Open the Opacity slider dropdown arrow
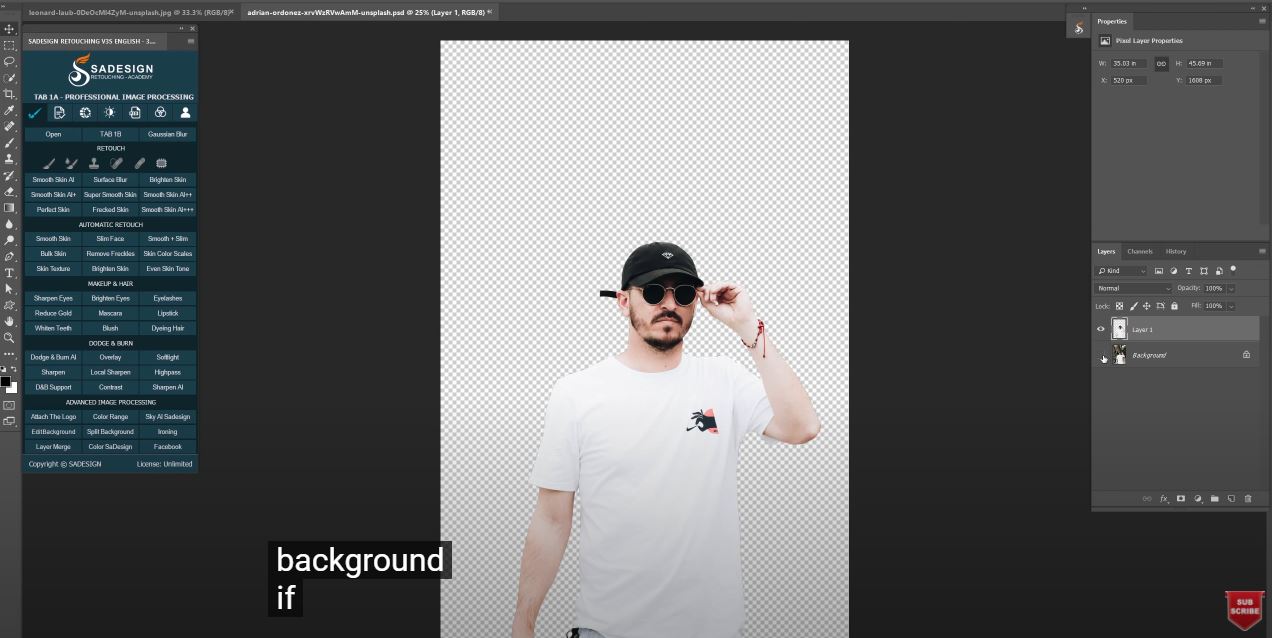 click(x=1231, y=288)
